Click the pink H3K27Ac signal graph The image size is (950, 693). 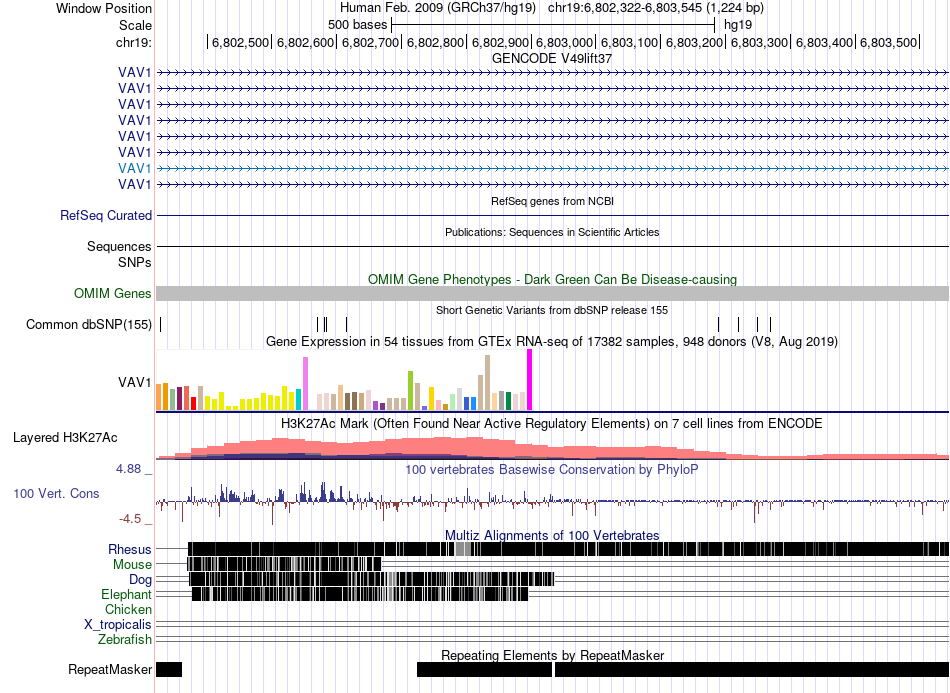coord(553,448)
